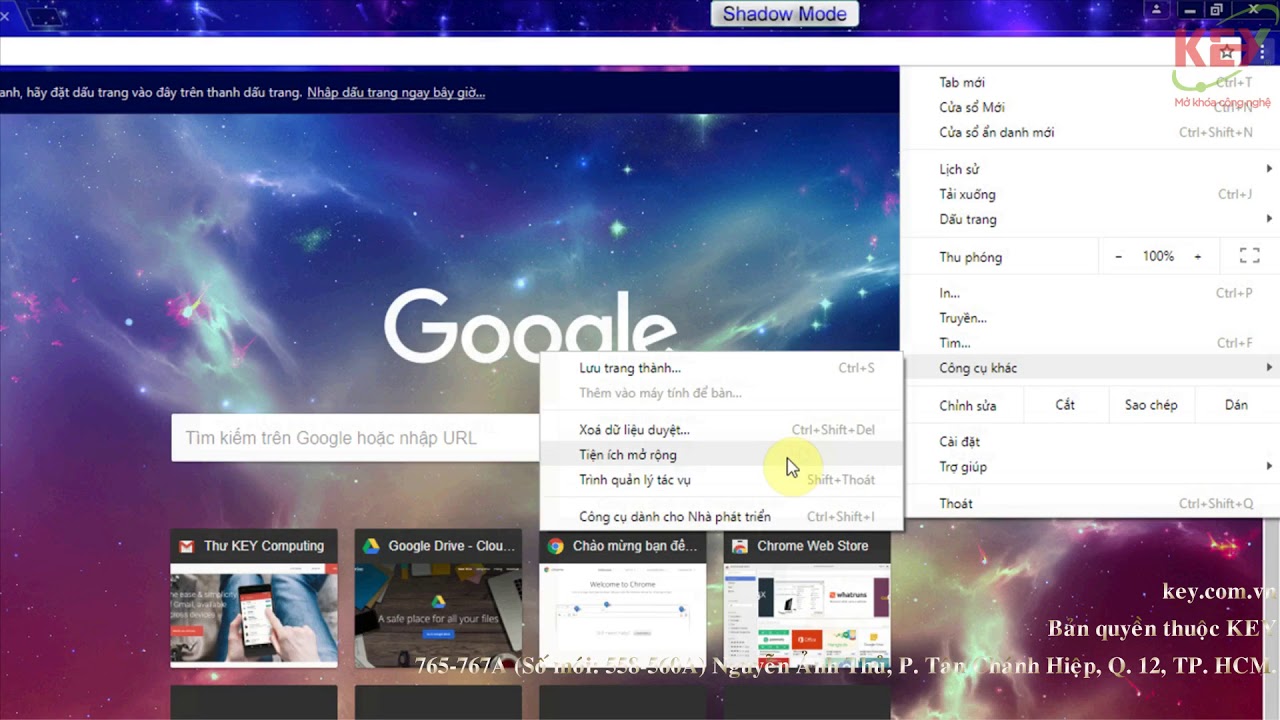Choose Thoát to quit Chrome
This screenshot has width=1280, height=720.
(1090, 503)
